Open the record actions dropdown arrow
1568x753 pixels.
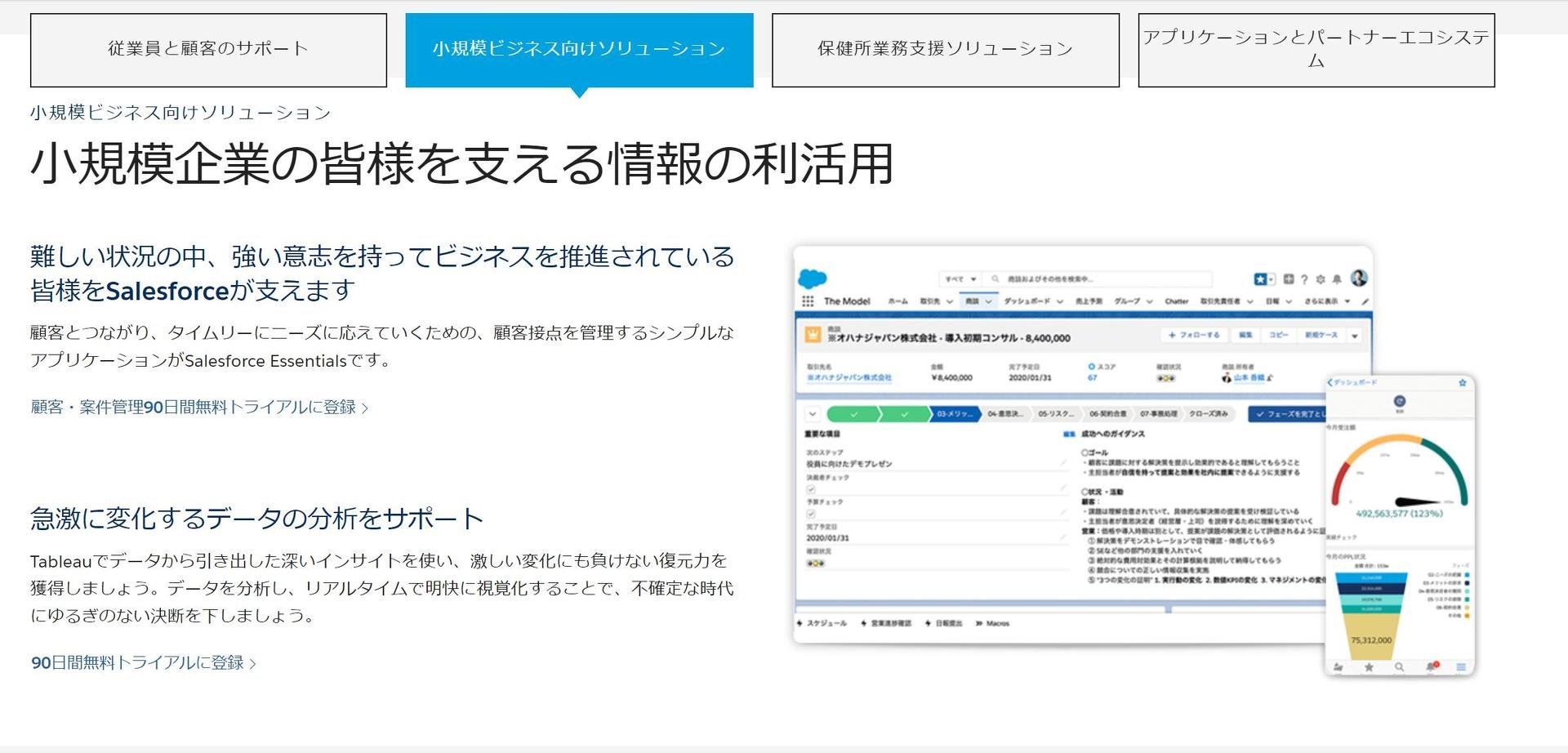1355,336
